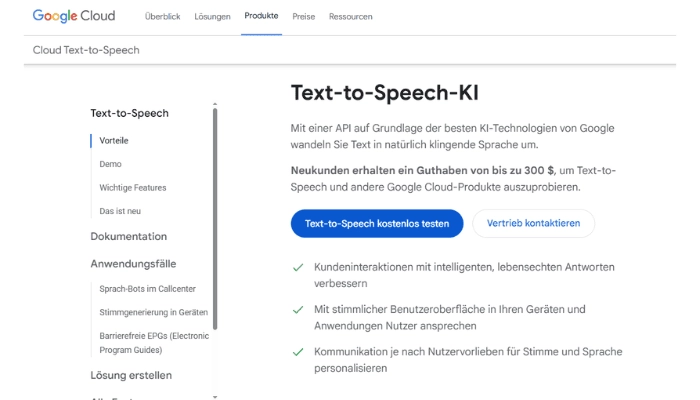Click the sidebar scroll-down arrow

215,395
